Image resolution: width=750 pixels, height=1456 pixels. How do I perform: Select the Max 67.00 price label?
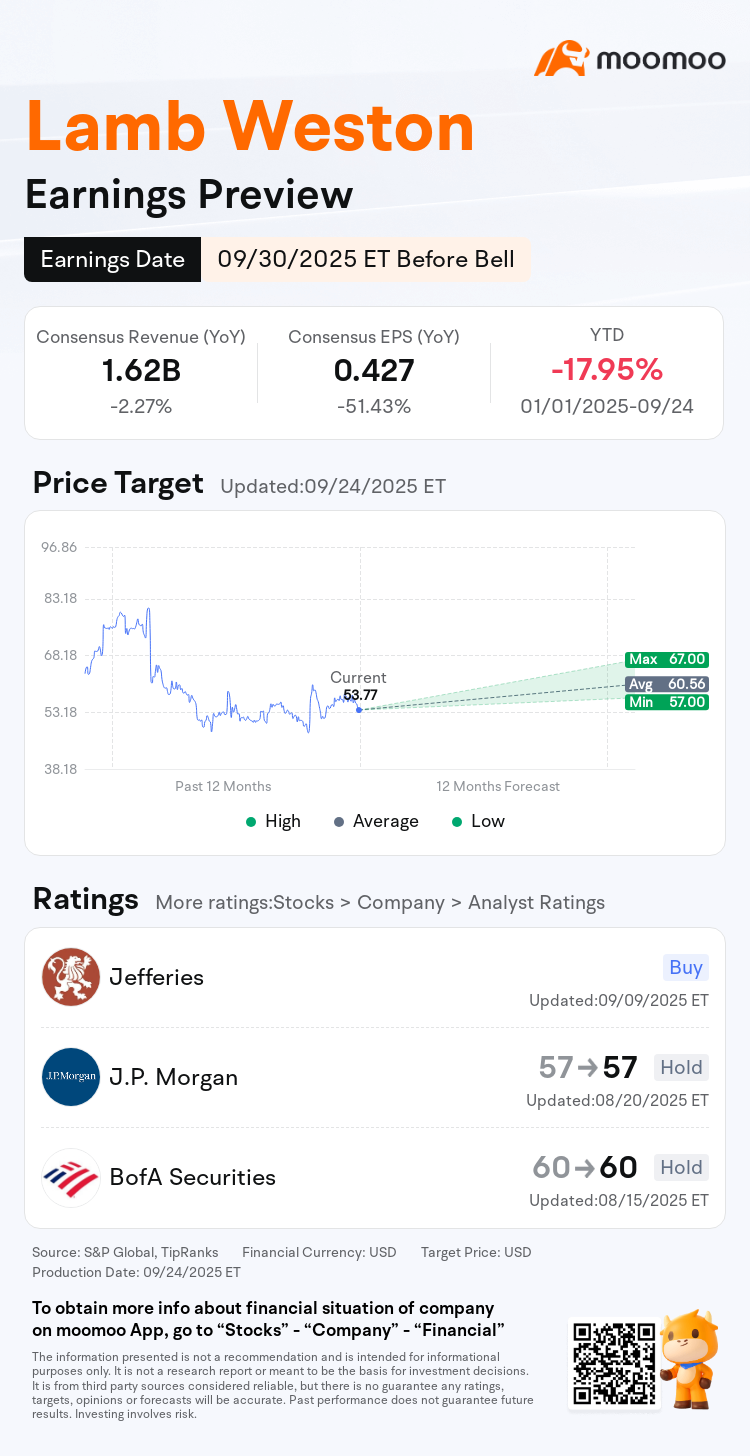(x=667, y=660)
